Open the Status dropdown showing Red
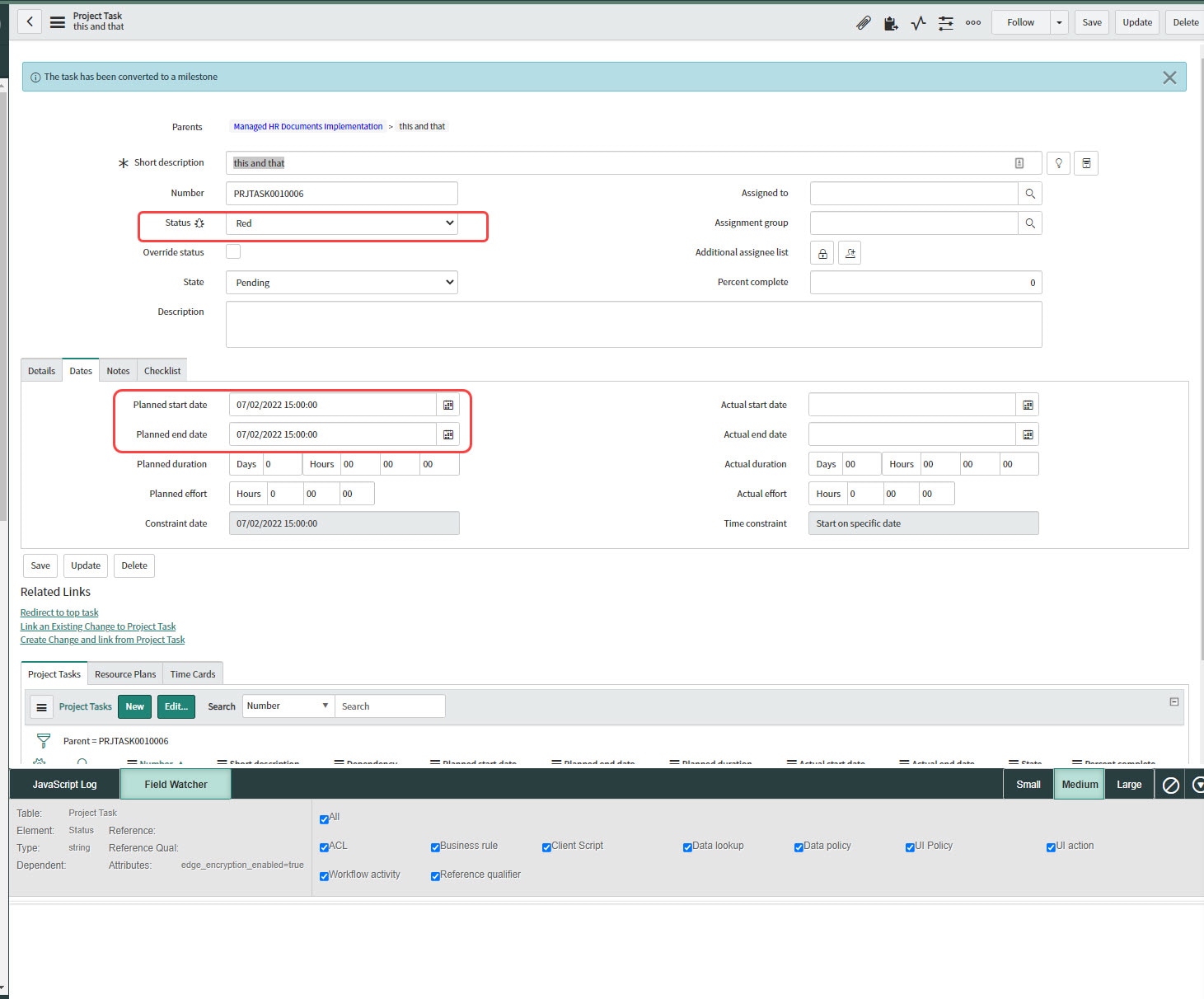 342,223
